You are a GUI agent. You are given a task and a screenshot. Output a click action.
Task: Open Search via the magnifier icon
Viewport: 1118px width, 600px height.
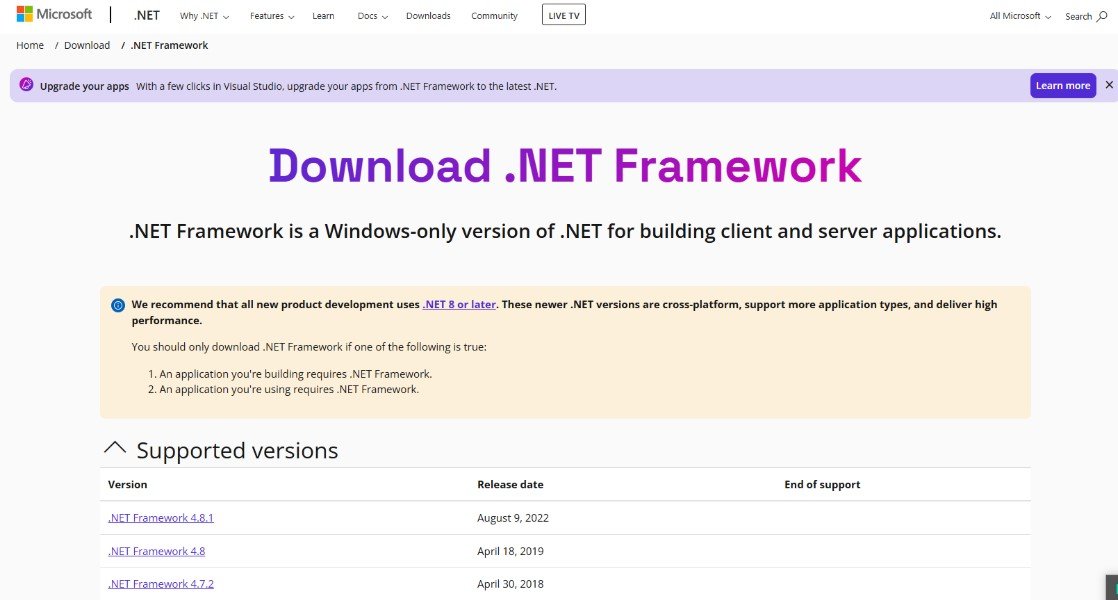tap(1100, 16)
